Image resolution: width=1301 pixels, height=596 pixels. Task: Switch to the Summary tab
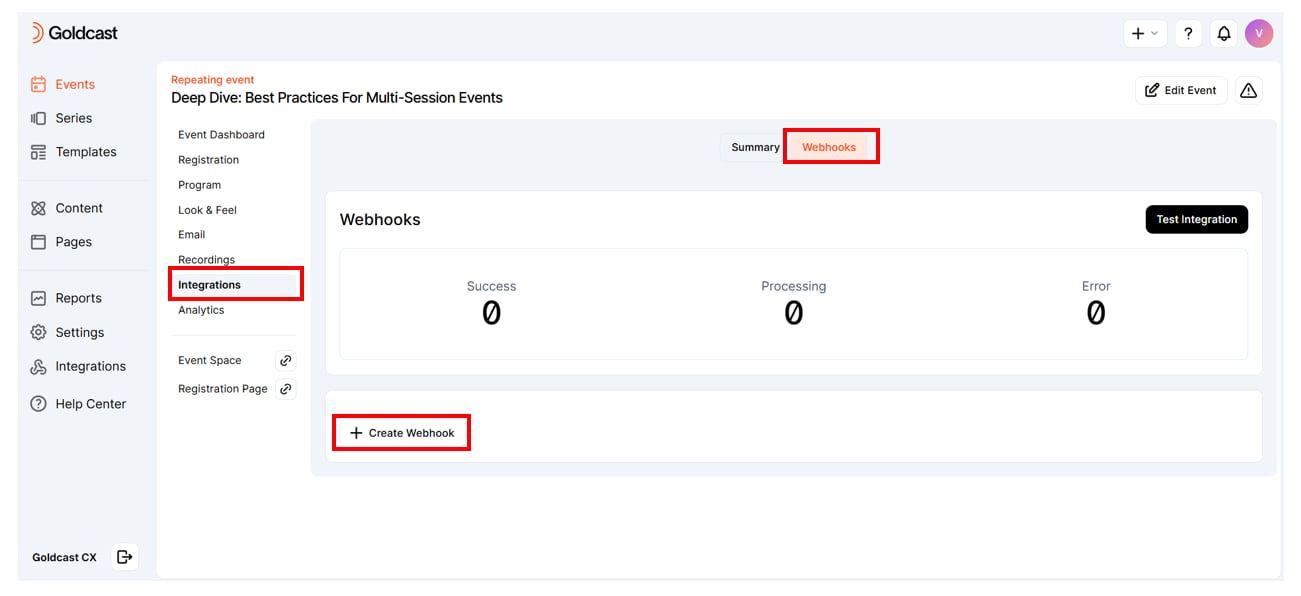tap(755, 147)
